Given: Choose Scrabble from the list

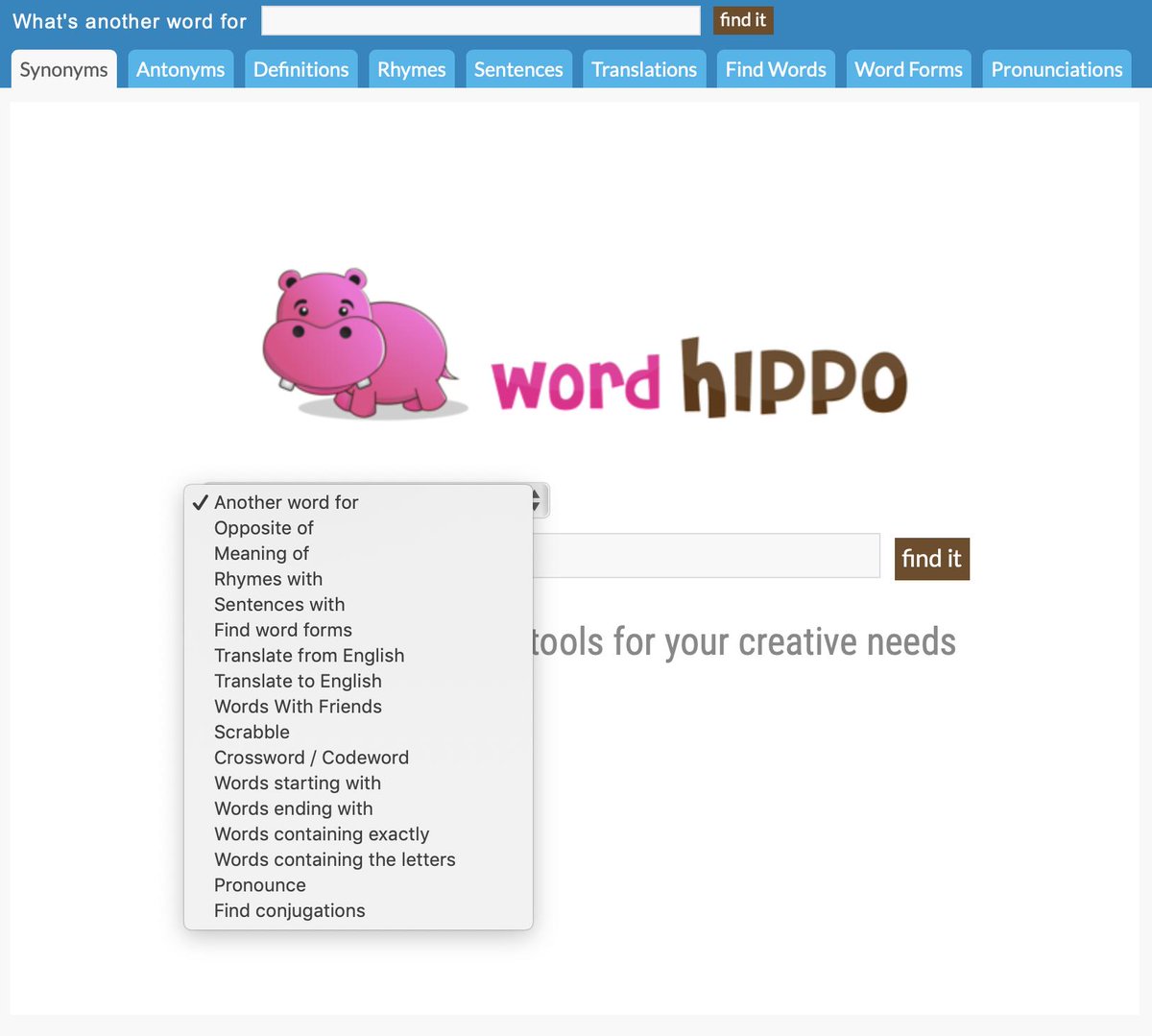Looking at the screenshot, I should coord(358,732).
